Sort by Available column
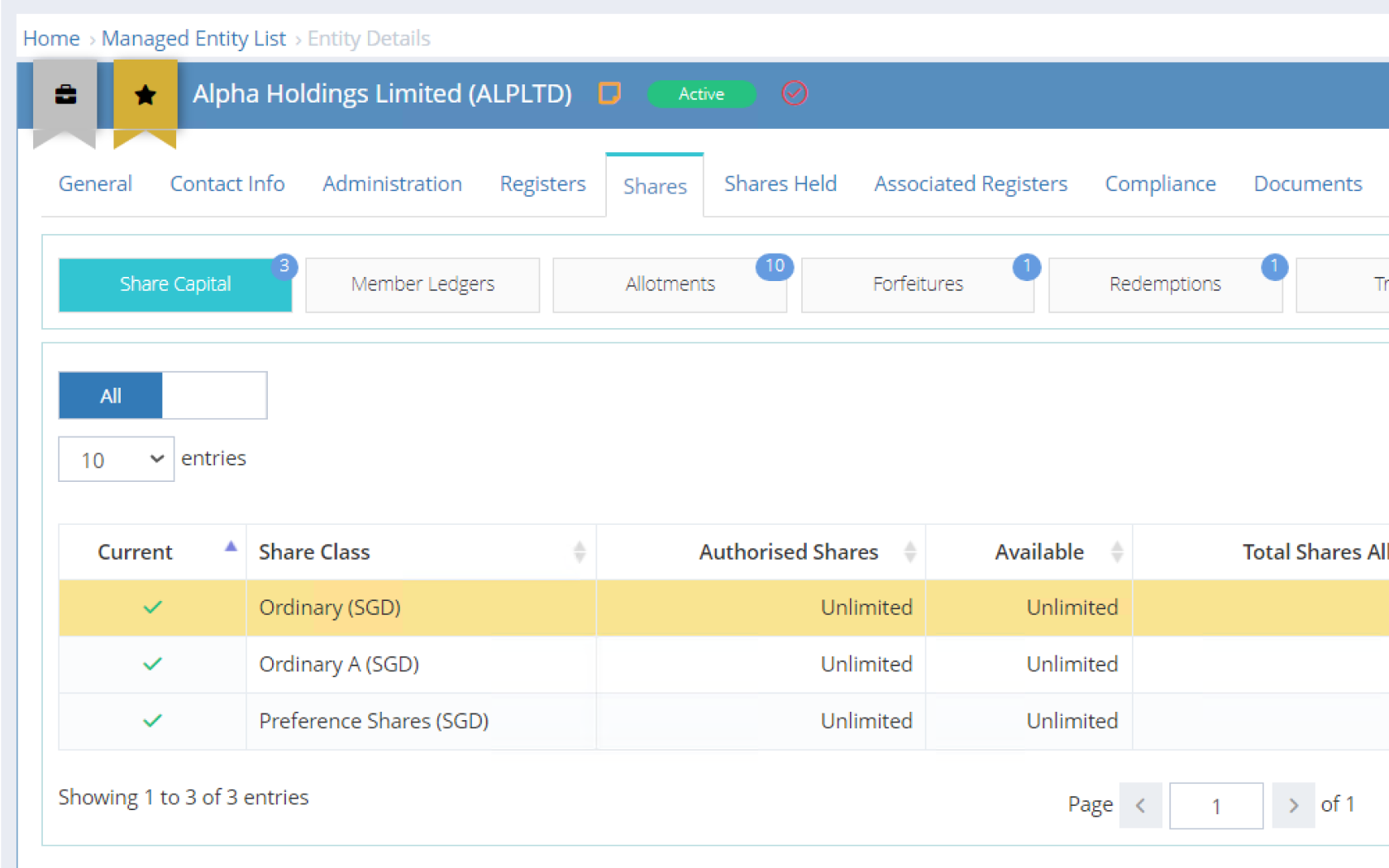1389x868 pixels. coord(1116,552)
